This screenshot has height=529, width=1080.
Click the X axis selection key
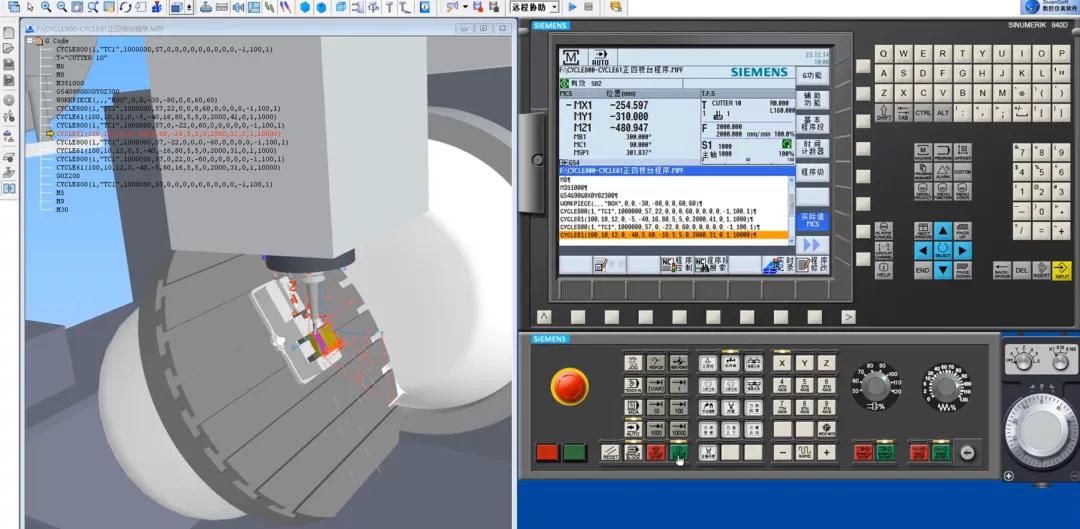click(x=782, y=363)
